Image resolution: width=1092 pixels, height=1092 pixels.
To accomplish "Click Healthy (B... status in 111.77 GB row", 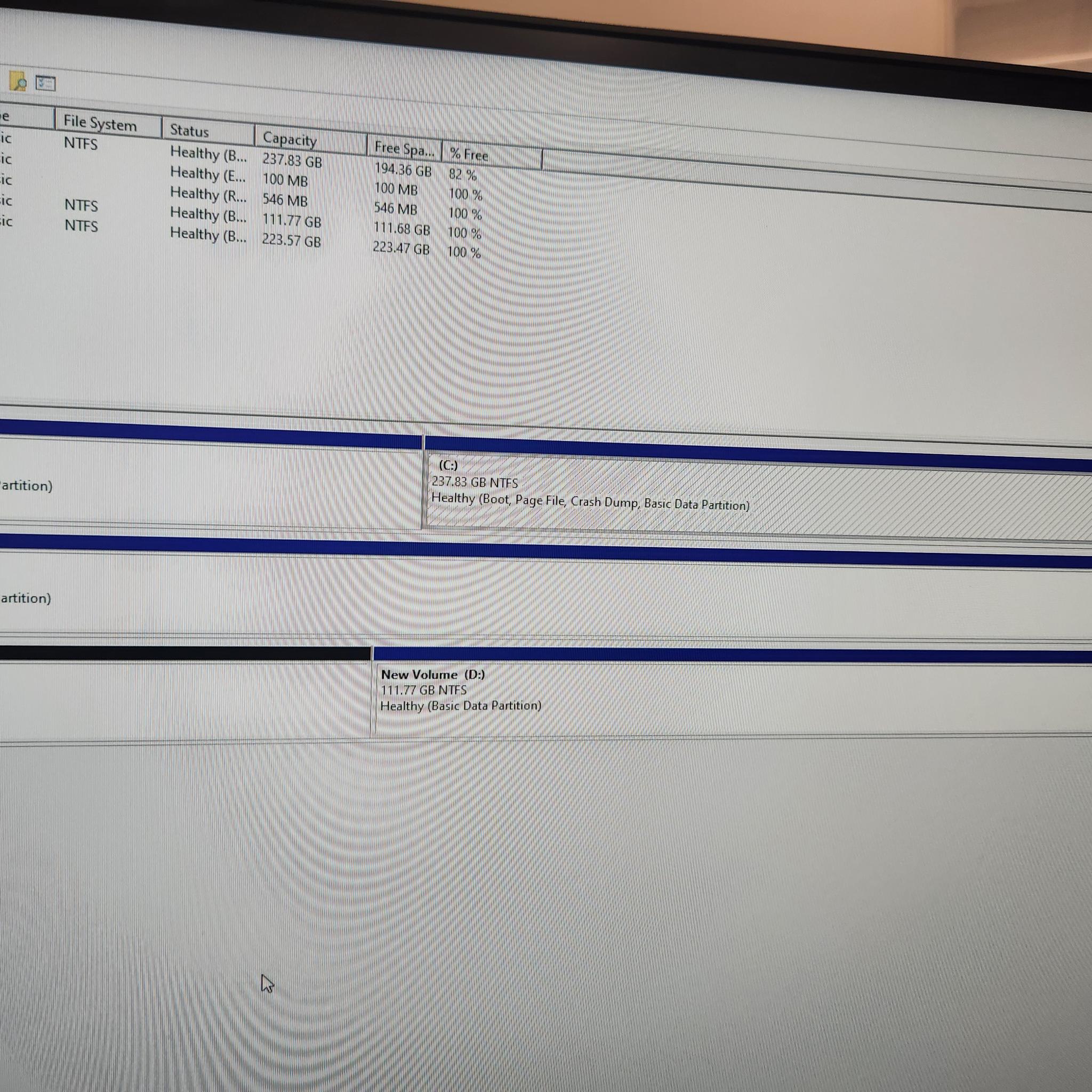I will coord(208,215).
